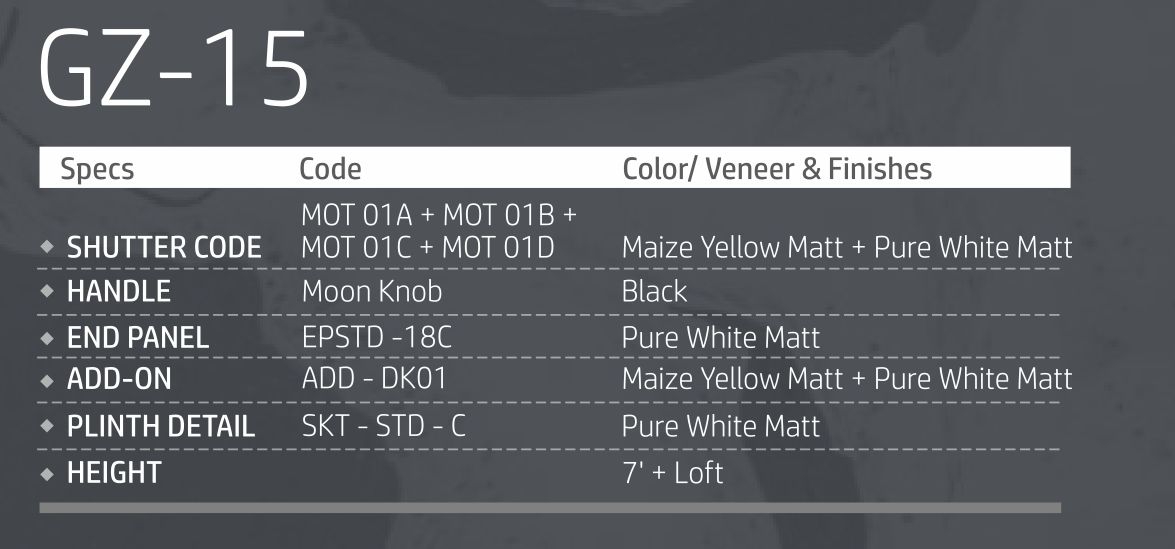This screenshot has height=549, width=1175.
Task: Select the Code column header
Action: (x=330, y=169)
